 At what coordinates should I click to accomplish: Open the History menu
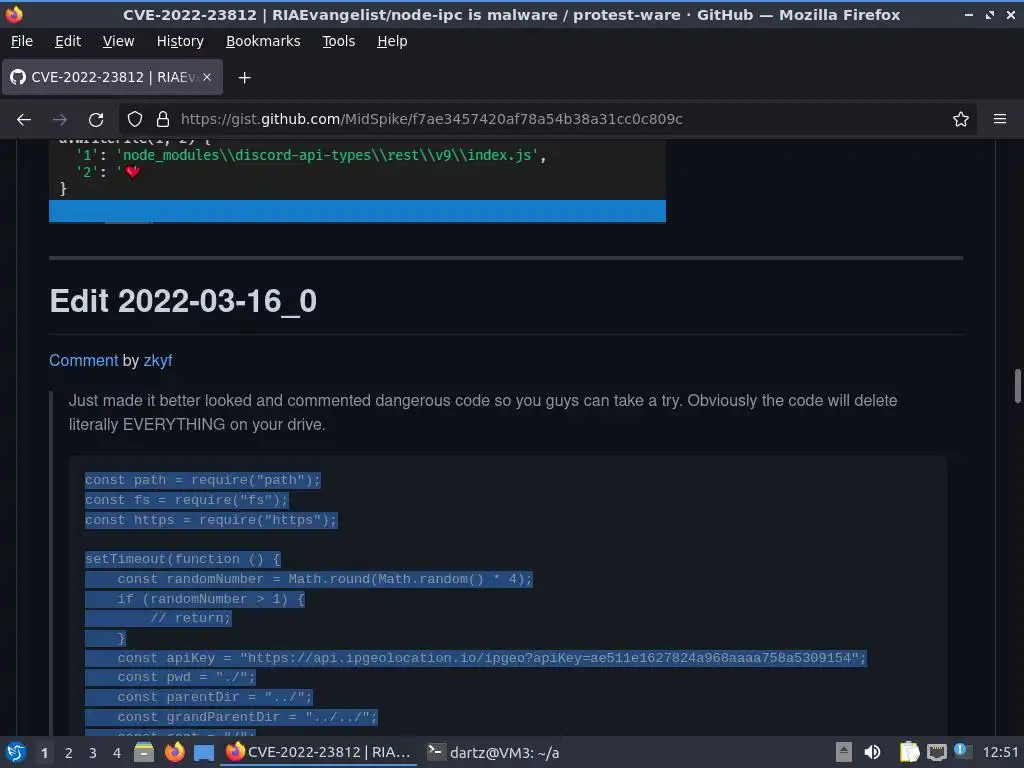coord(180,41)
